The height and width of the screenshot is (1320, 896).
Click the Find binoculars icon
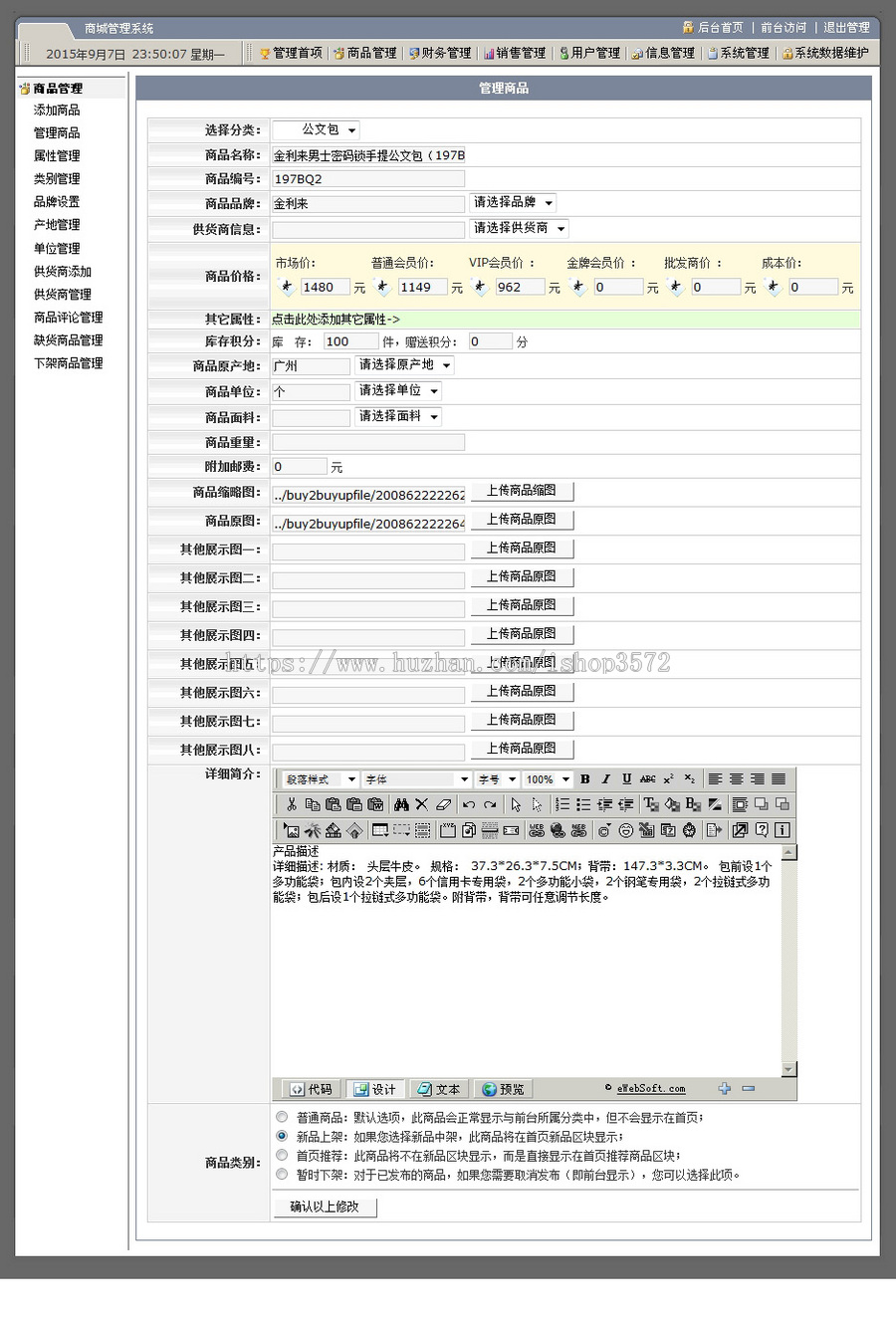tap(401, 804)
